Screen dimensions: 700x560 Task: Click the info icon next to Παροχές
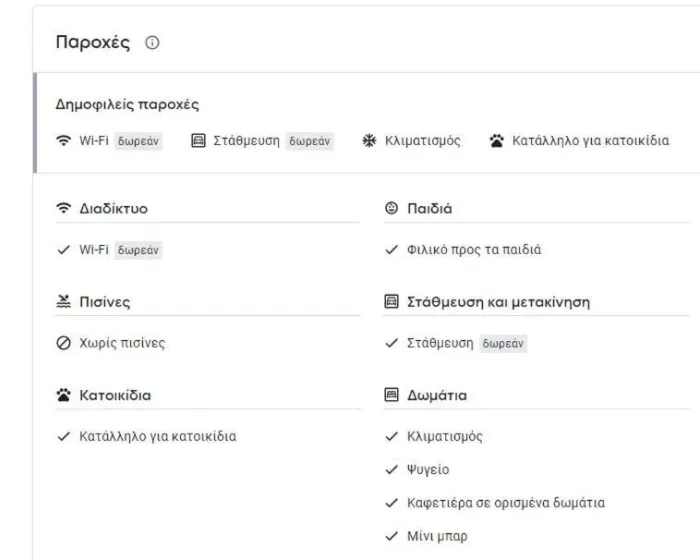(x=153, y=44)
